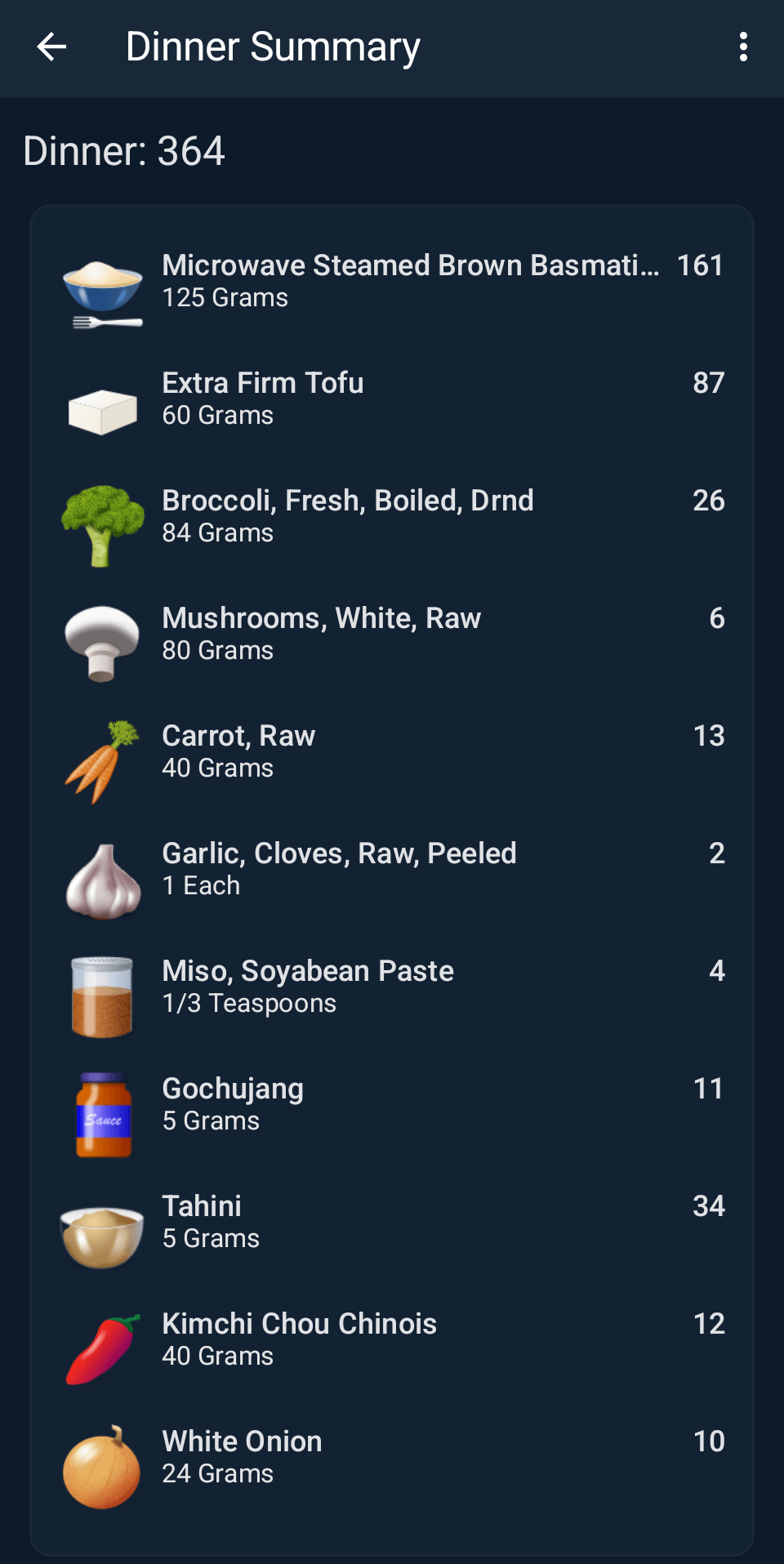Tap the broccoli icon

point(103,525)
